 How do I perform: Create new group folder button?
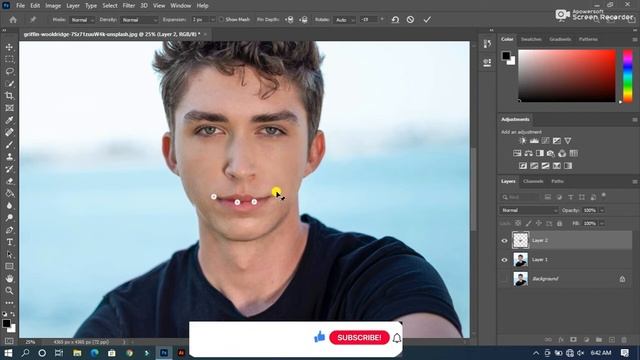tap(599, 340)
